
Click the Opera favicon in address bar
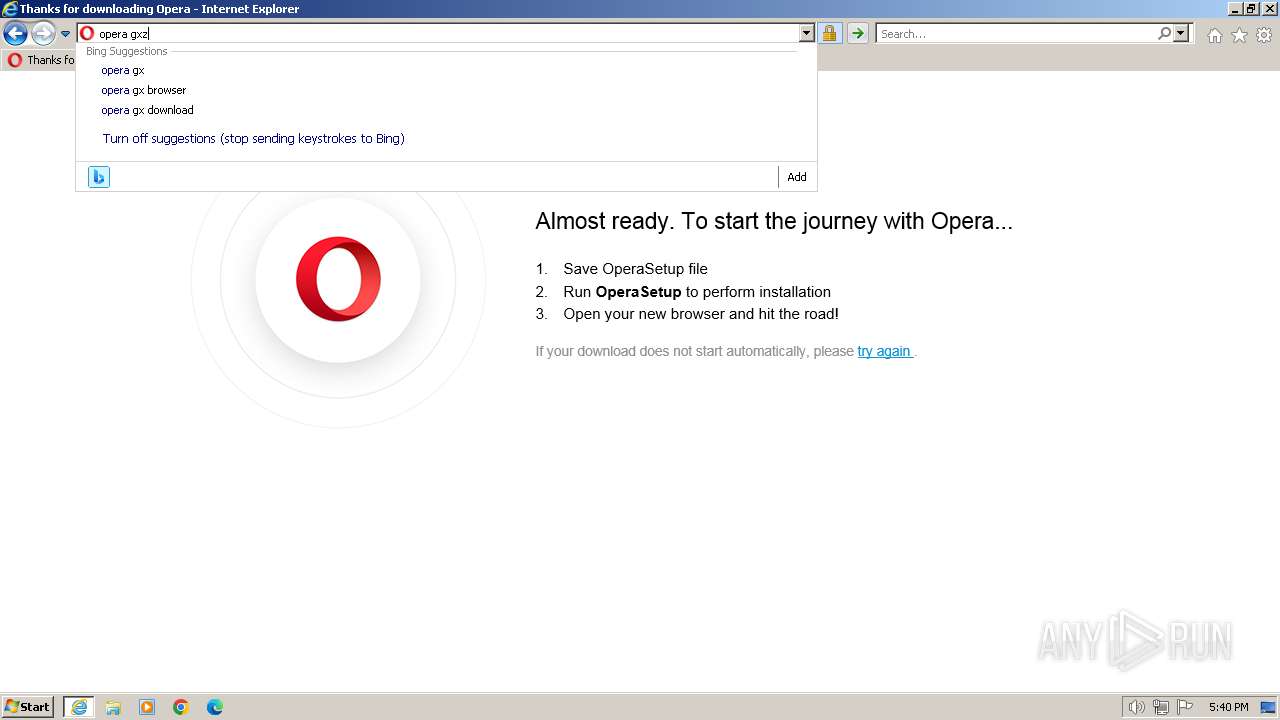tap(87, 34)
